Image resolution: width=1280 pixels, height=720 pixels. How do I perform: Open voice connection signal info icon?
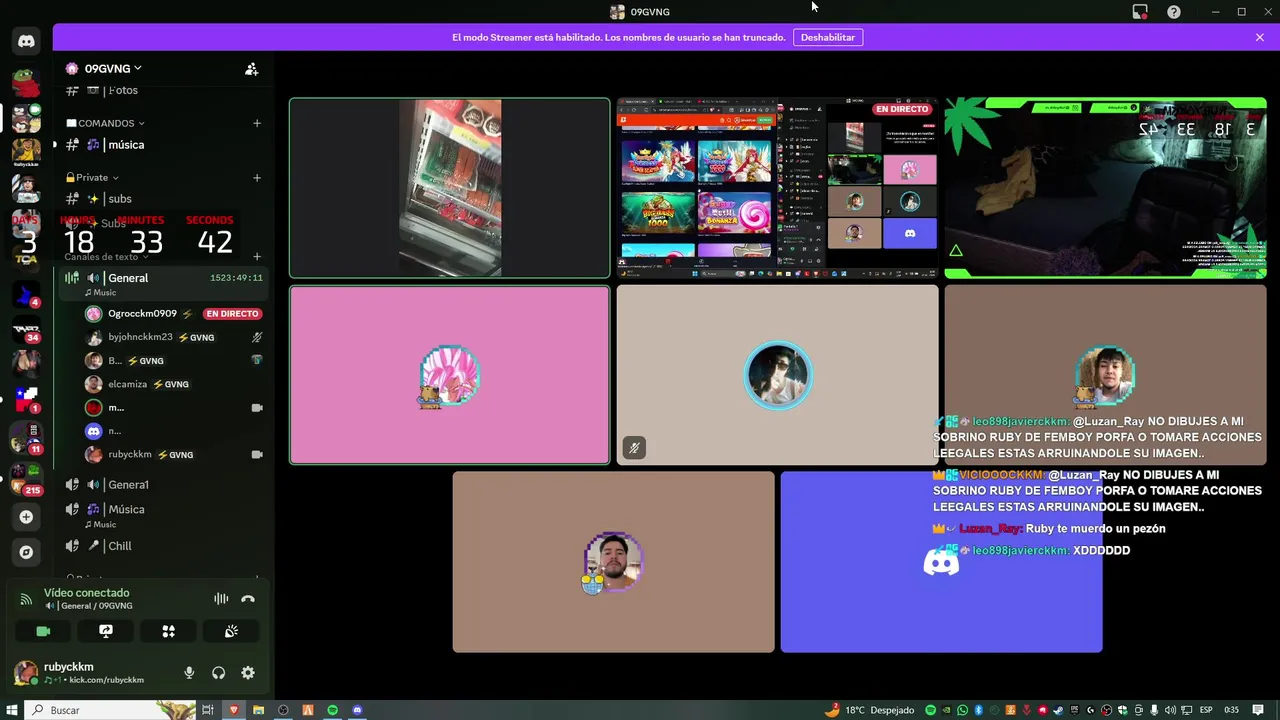point(26,599)
